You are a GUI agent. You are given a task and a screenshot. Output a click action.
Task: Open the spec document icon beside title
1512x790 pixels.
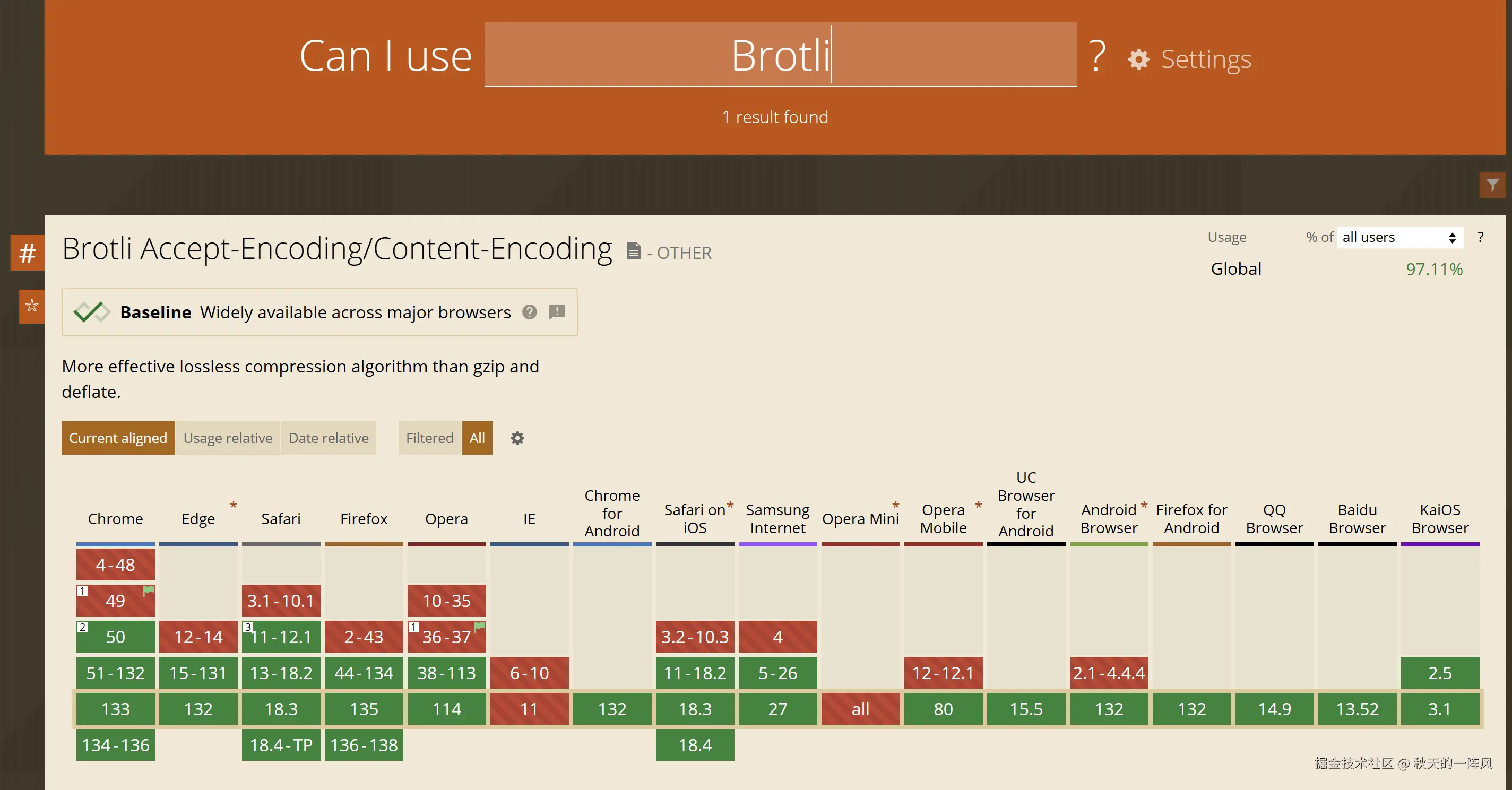click(x=633, y=251)
